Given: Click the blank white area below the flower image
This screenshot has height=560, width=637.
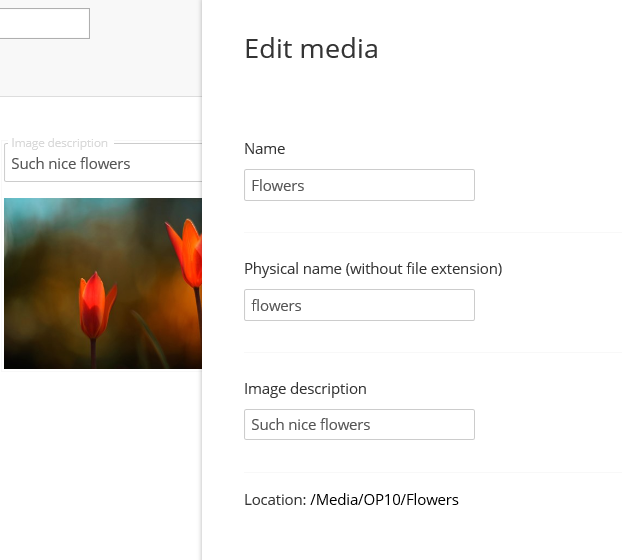Looking at the screenshot, I should tap(102, 463).
